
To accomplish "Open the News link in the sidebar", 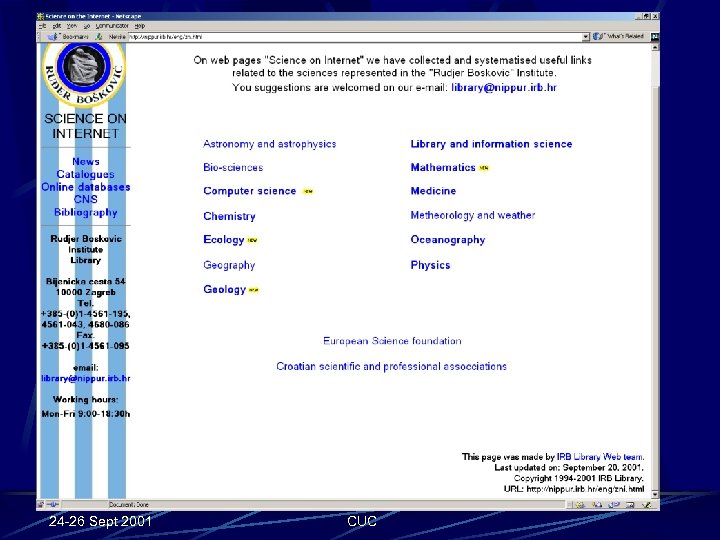I will pyautogui.click(x=86, y=162).
